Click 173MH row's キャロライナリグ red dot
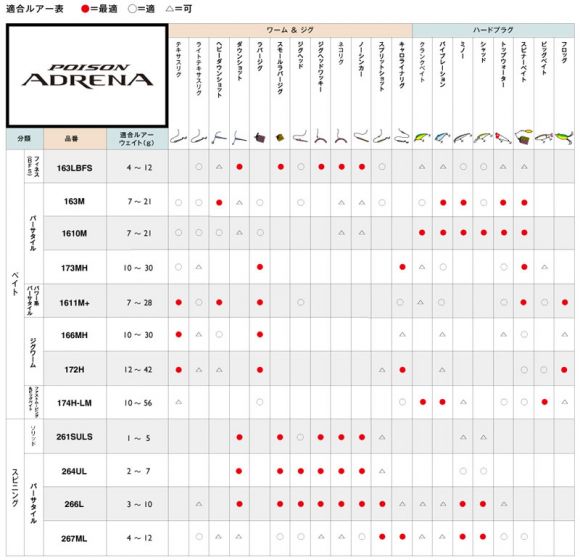This screenshot has height=560, width=580. [402, 267]
